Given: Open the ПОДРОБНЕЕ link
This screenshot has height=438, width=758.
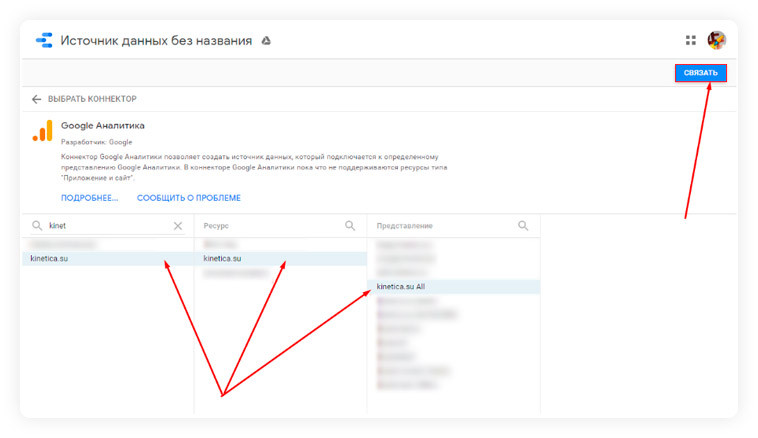Looking at the screenshot, I should coord(89,198).
